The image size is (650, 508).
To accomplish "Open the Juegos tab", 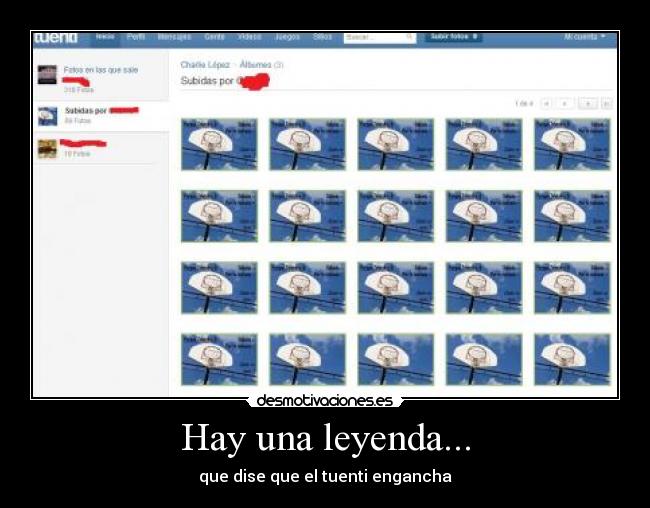I will 287,37.
